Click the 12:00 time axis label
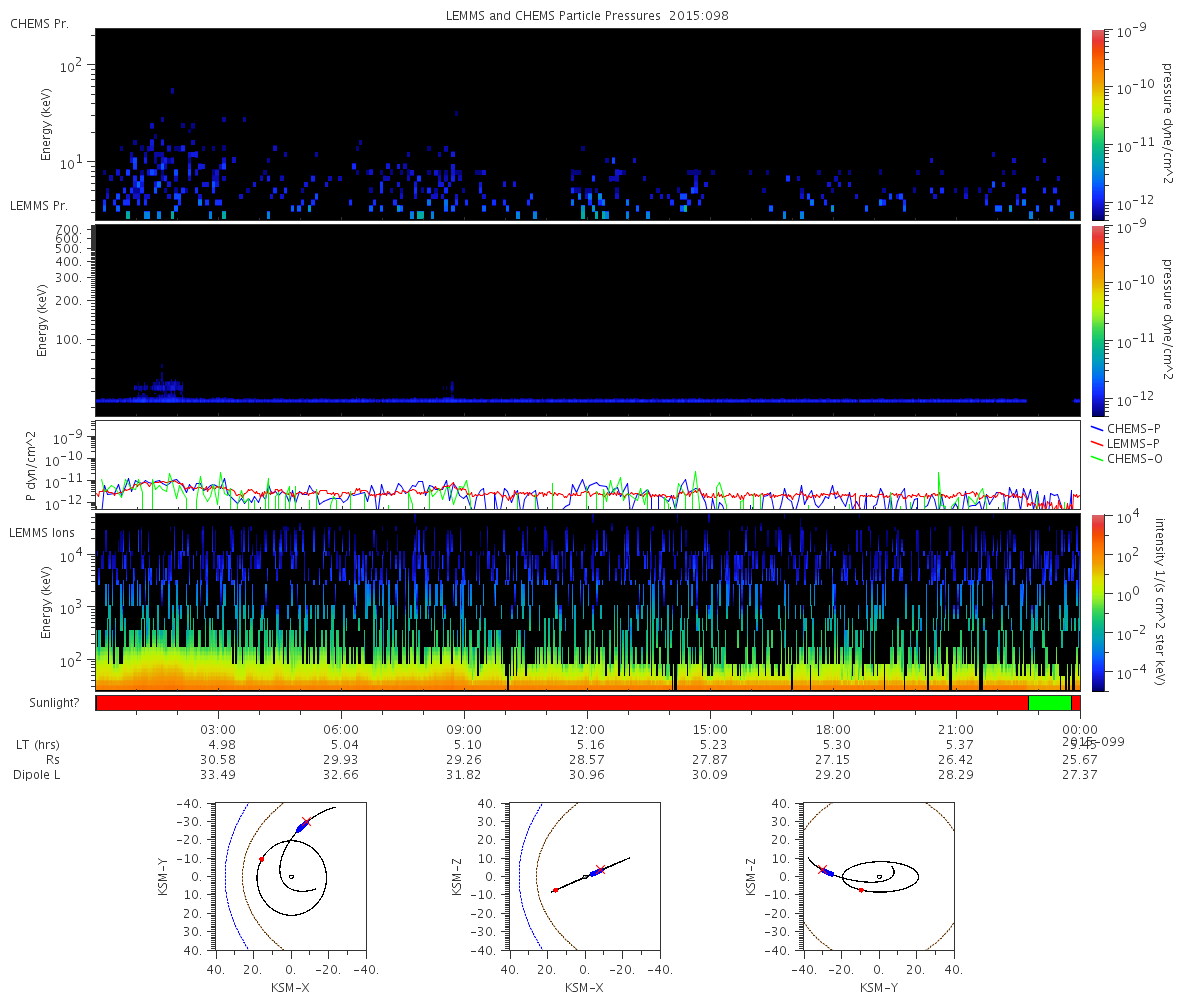The height and width of the screenshot is (1000, 1200). 587,729
